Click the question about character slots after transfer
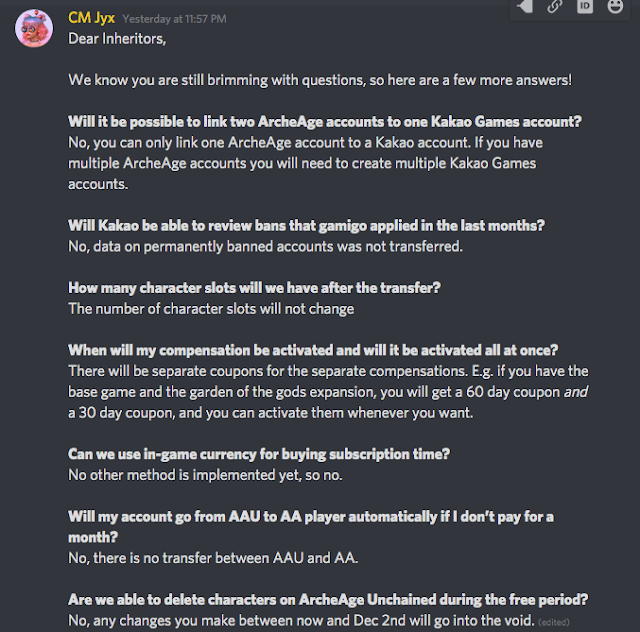Screen dimensions: 640x632 pos(255,287)
